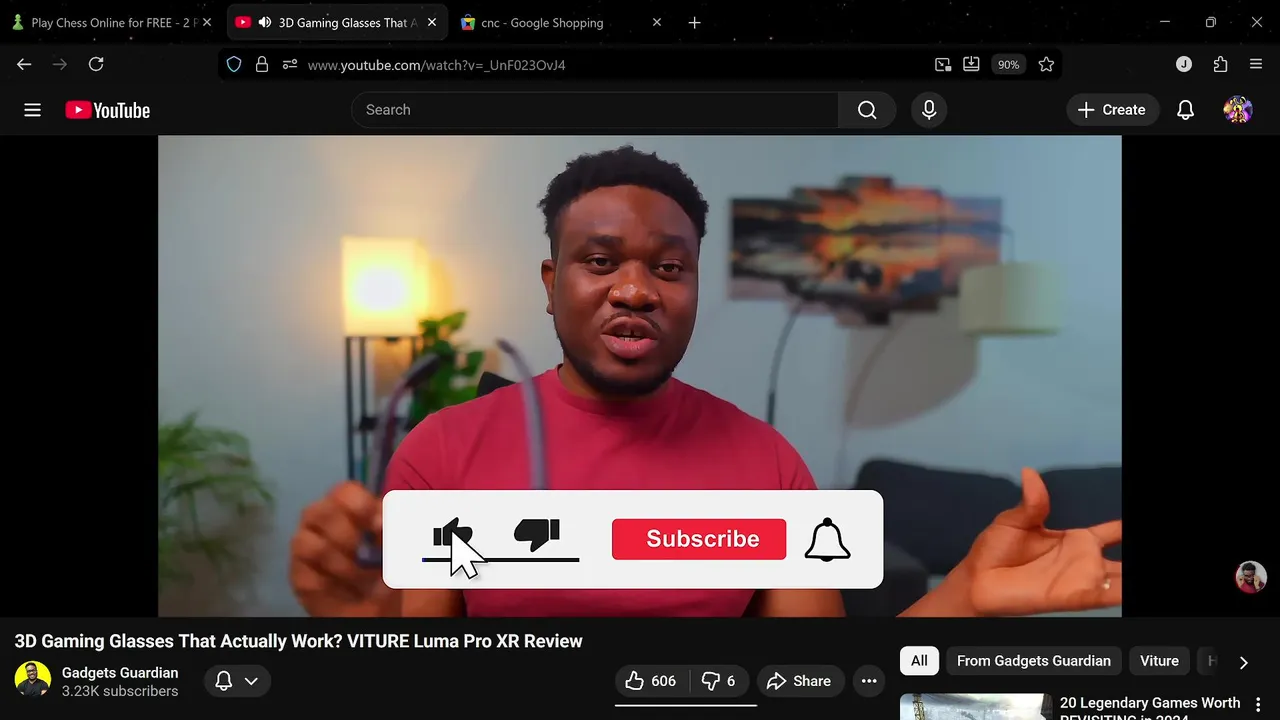Open browser extensions puzzle icon
This screenshot has height=720, width=1280.
1220,64
